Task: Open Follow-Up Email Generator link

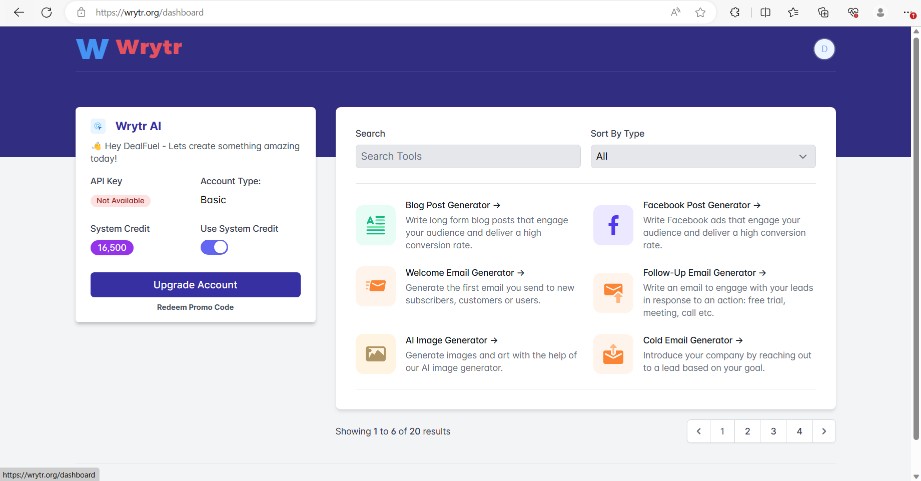Action: (704, 273)
